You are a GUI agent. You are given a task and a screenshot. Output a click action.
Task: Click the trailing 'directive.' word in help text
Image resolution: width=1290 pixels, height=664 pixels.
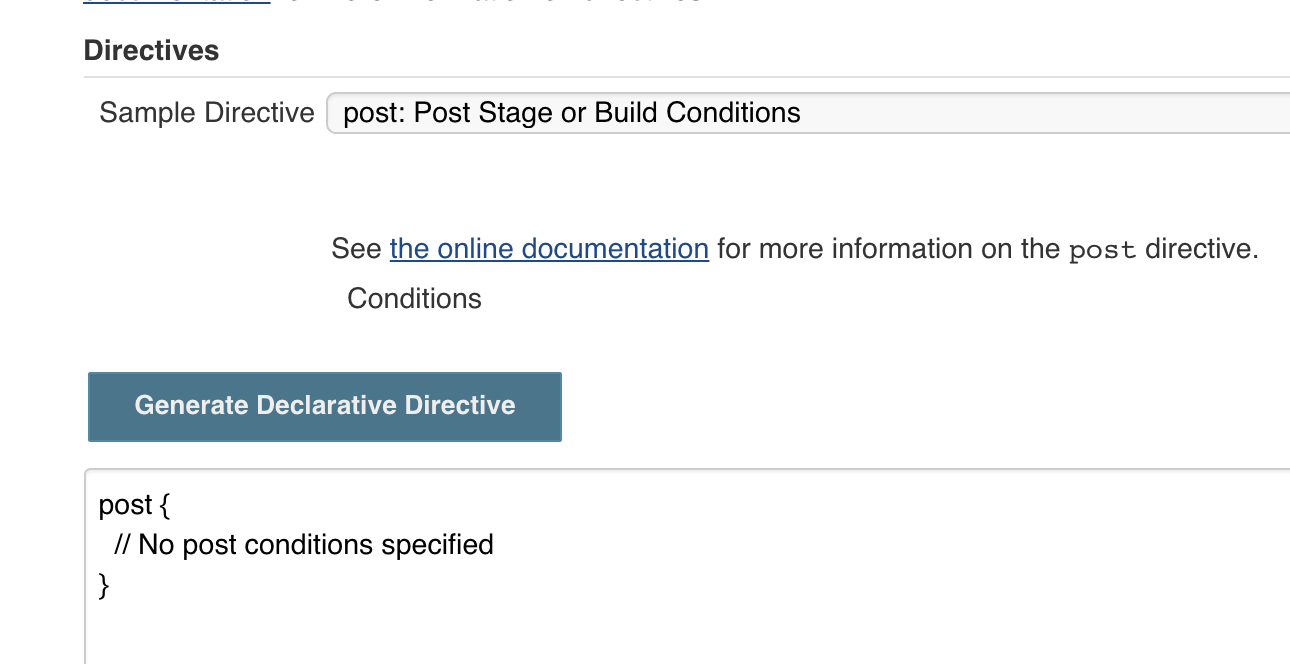click(1201, 248)
